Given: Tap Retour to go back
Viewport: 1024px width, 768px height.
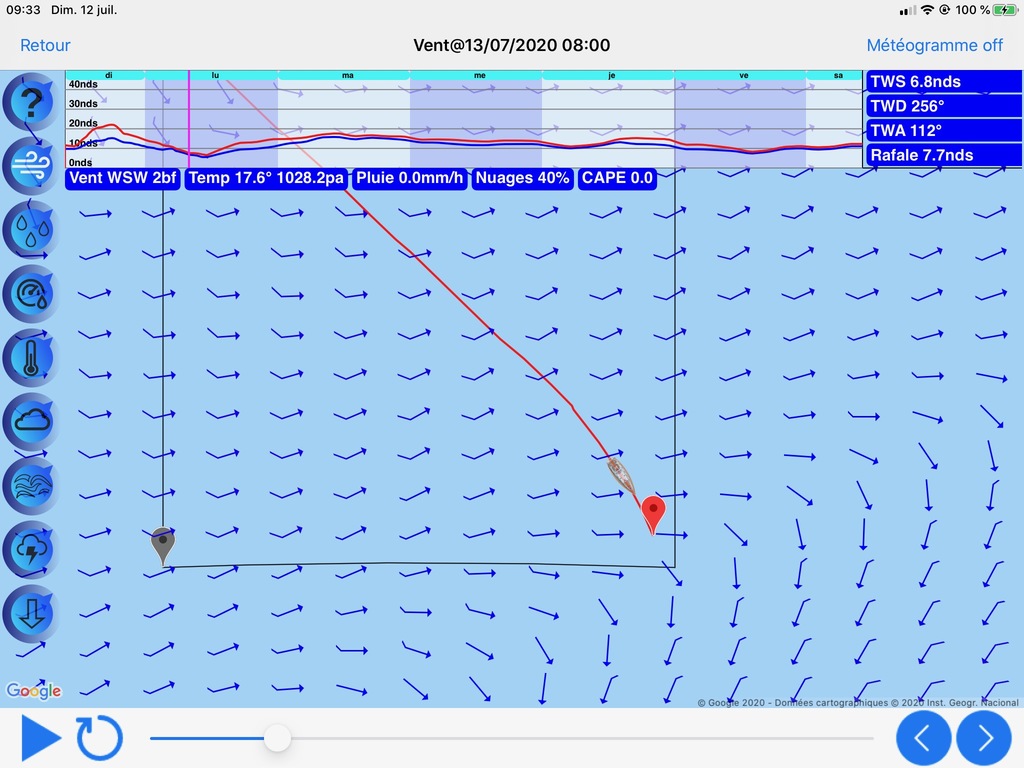Looking at the screenshot, I should click(45, 45).
